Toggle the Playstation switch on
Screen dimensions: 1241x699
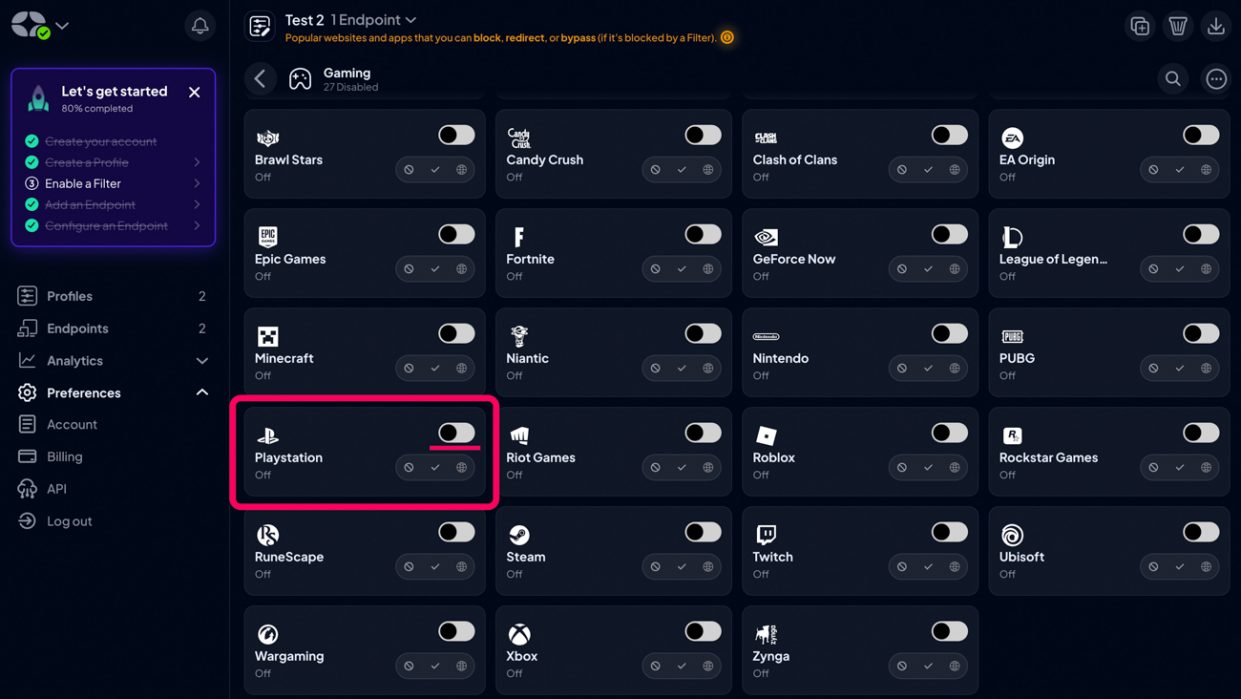(x=456, y=432)
